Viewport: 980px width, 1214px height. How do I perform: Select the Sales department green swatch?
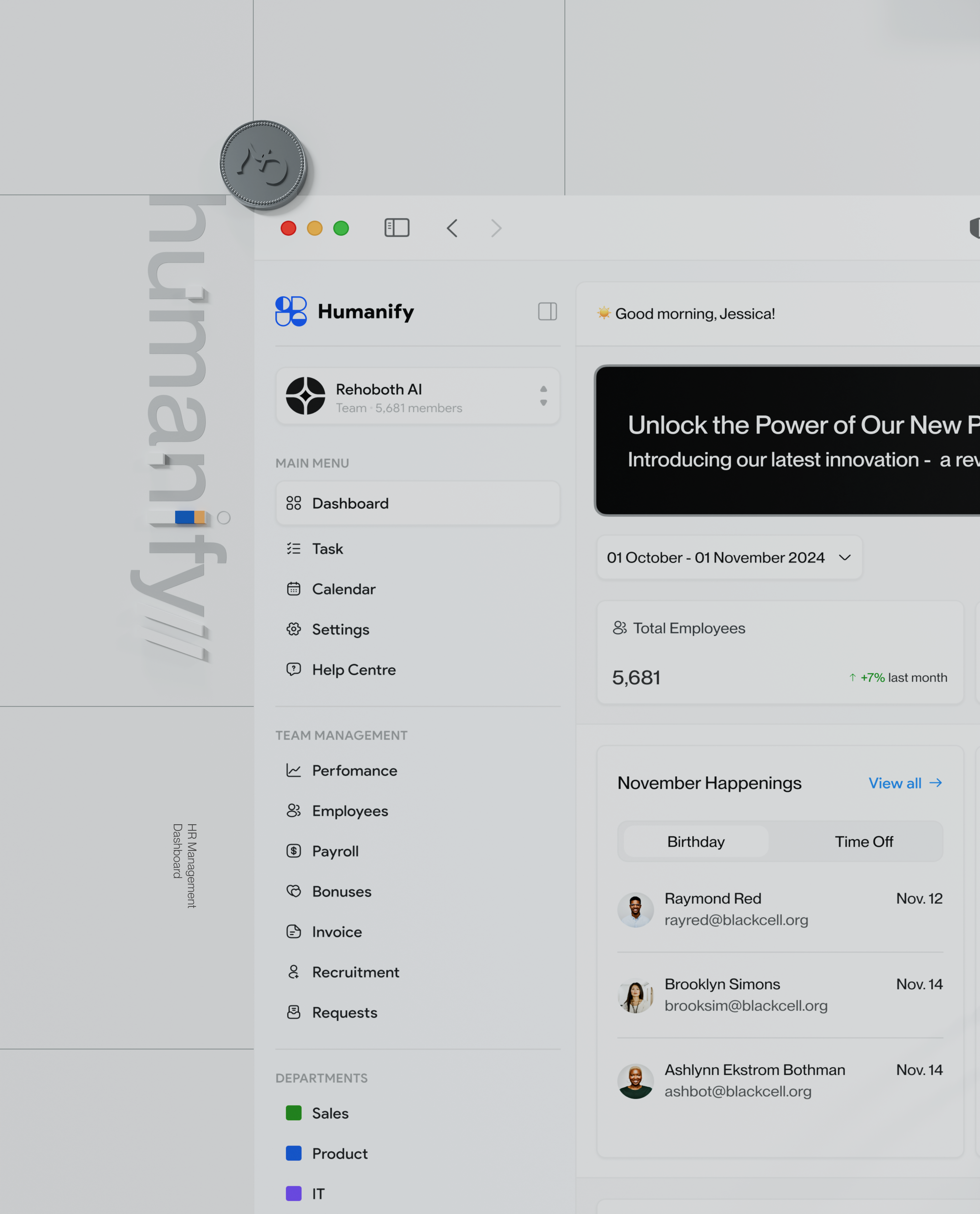tap(293, 1112)
